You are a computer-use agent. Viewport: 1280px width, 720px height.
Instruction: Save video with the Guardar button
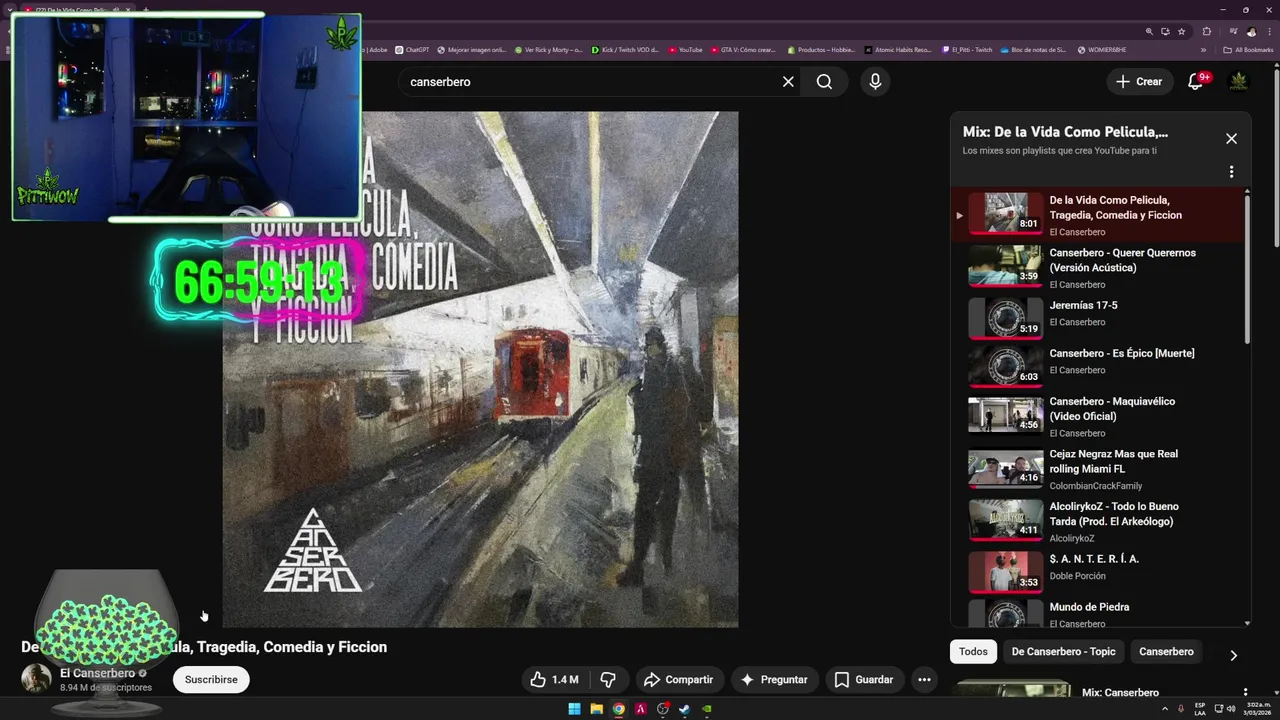[x=864, y=680]
